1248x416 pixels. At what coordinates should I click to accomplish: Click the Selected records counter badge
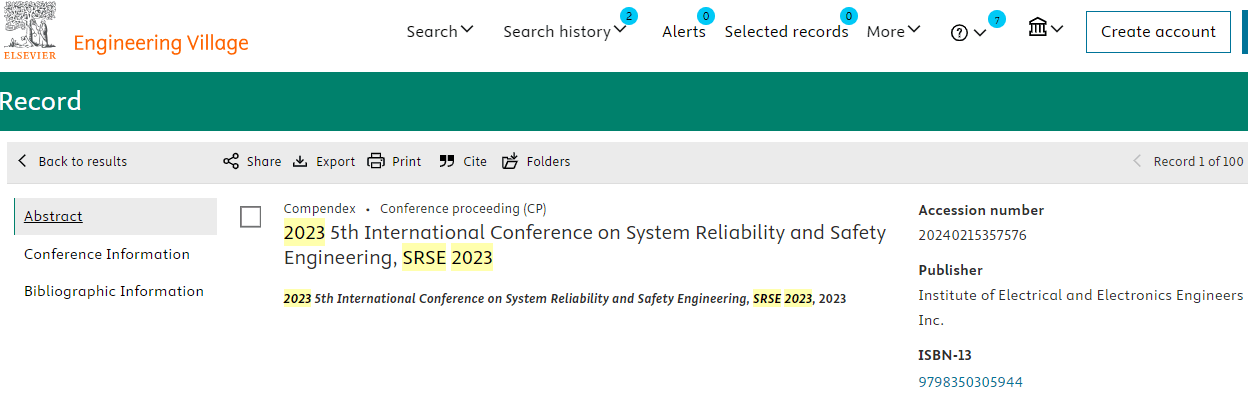(849, 16)
